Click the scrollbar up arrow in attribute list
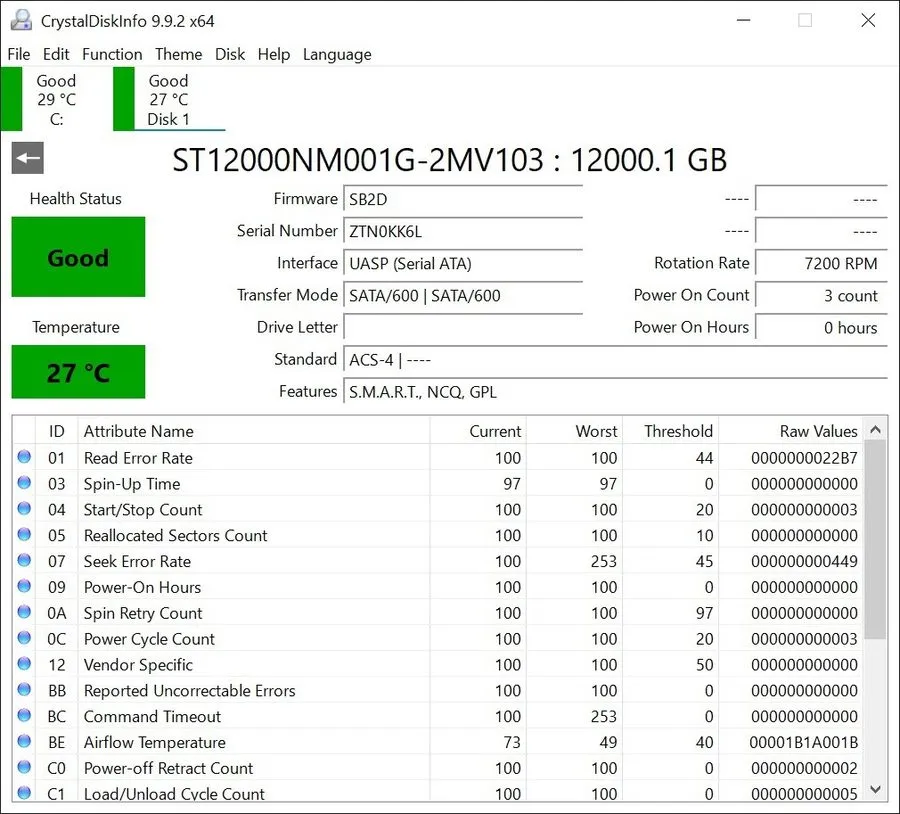Screen dimensions: 900x814 click(x=875, y=429)
